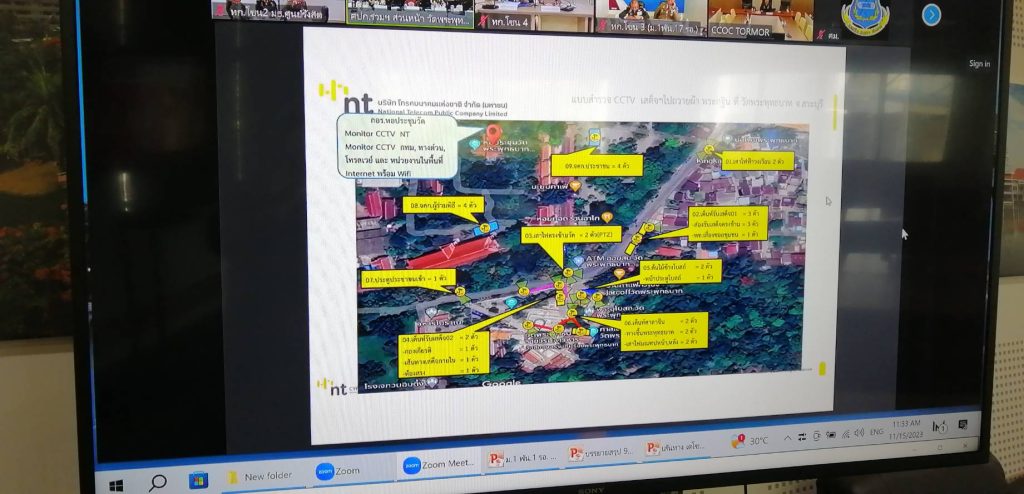Select the emblem logo participant tile
Viewport: 1024px width, 494px height.
863,18
